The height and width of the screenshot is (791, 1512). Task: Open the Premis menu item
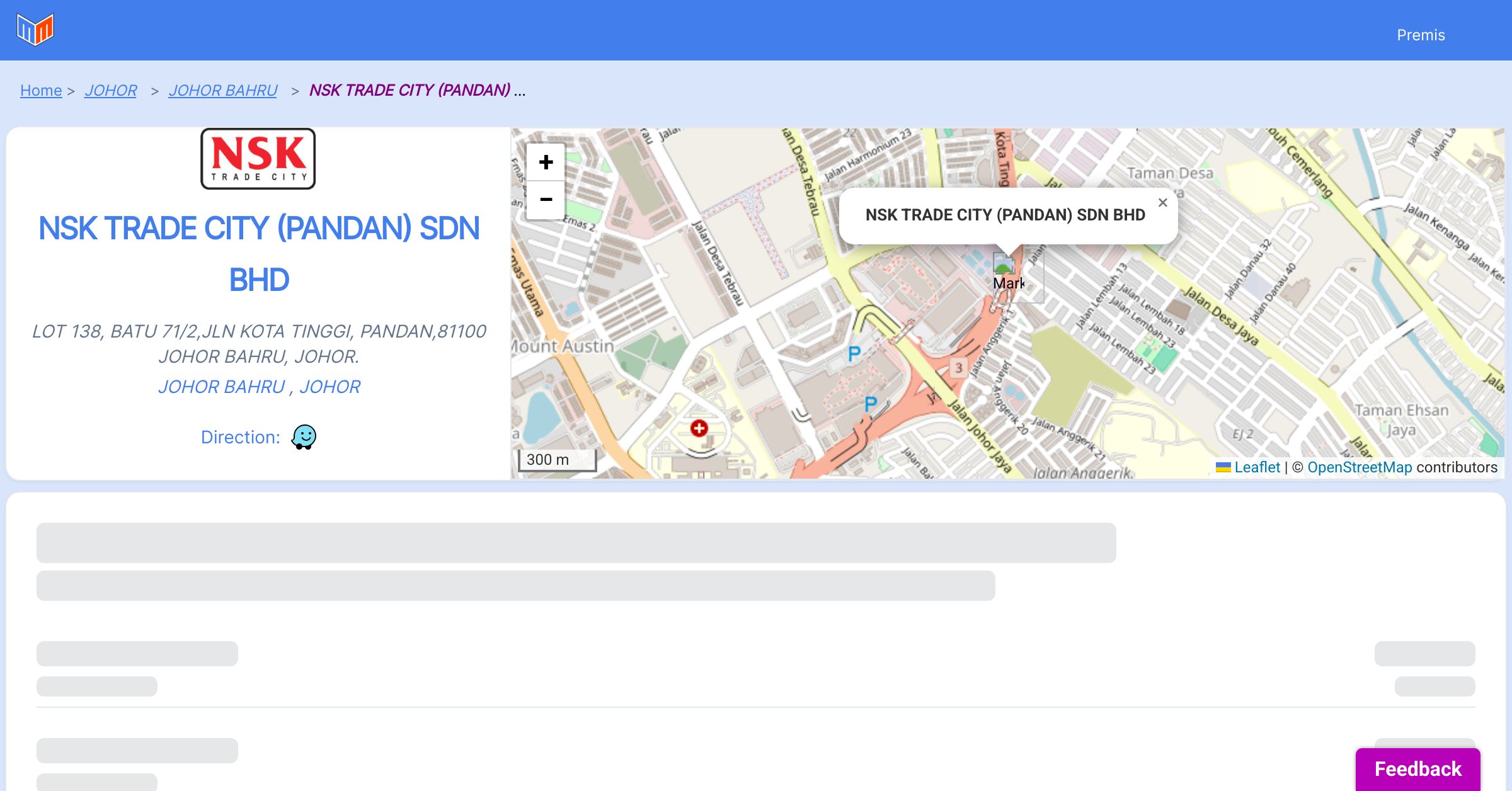point(1421,35)
